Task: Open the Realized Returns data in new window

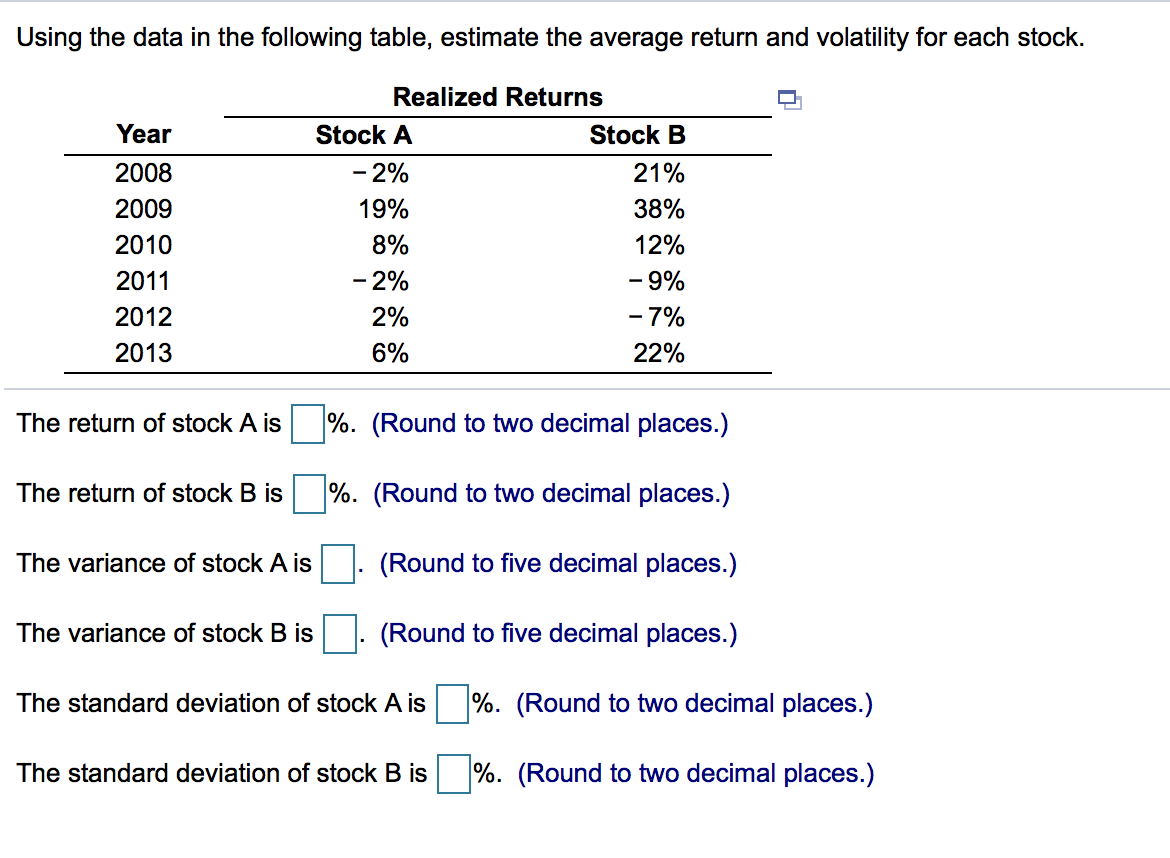Action: click(x=790, y=99)
